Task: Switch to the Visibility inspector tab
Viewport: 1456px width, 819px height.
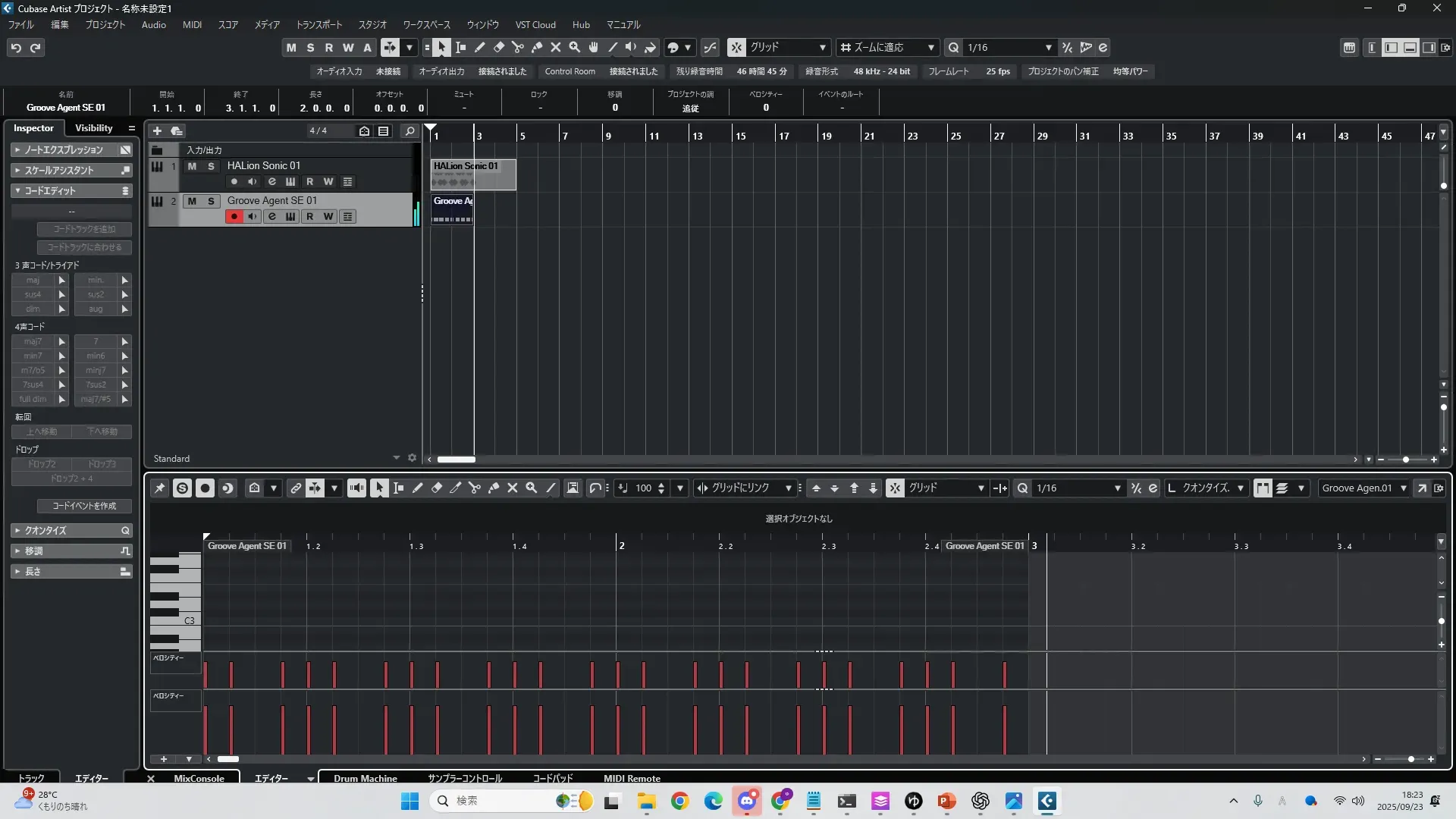Action: [x=93, y=128]
